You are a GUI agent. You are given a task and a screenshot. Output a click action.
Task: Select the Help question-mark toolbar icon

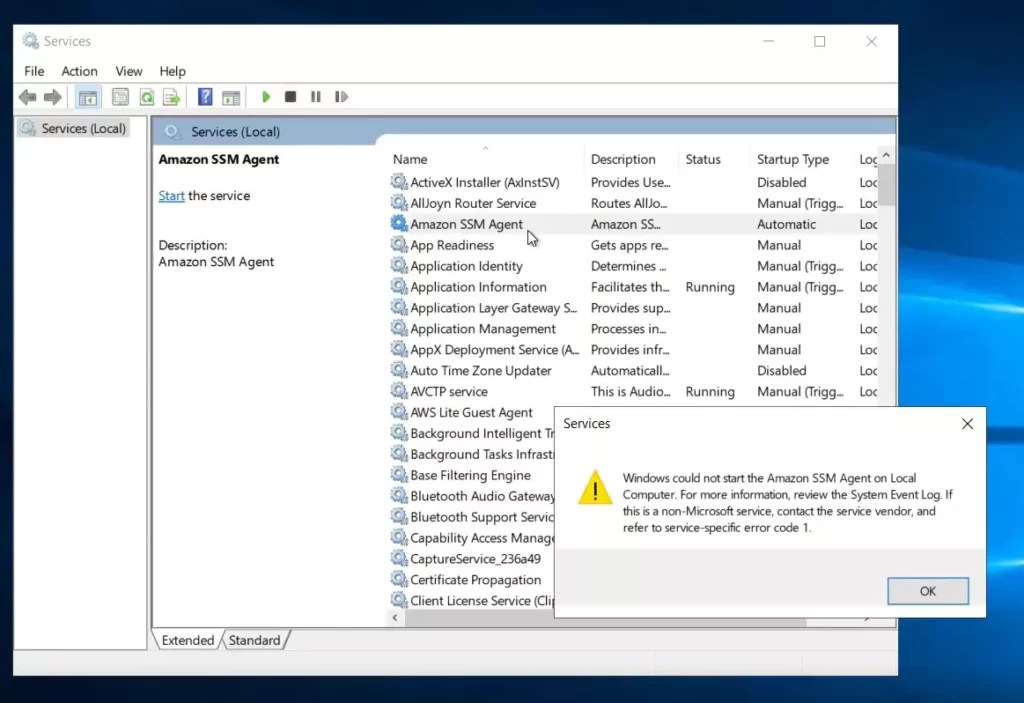(205, 96)
